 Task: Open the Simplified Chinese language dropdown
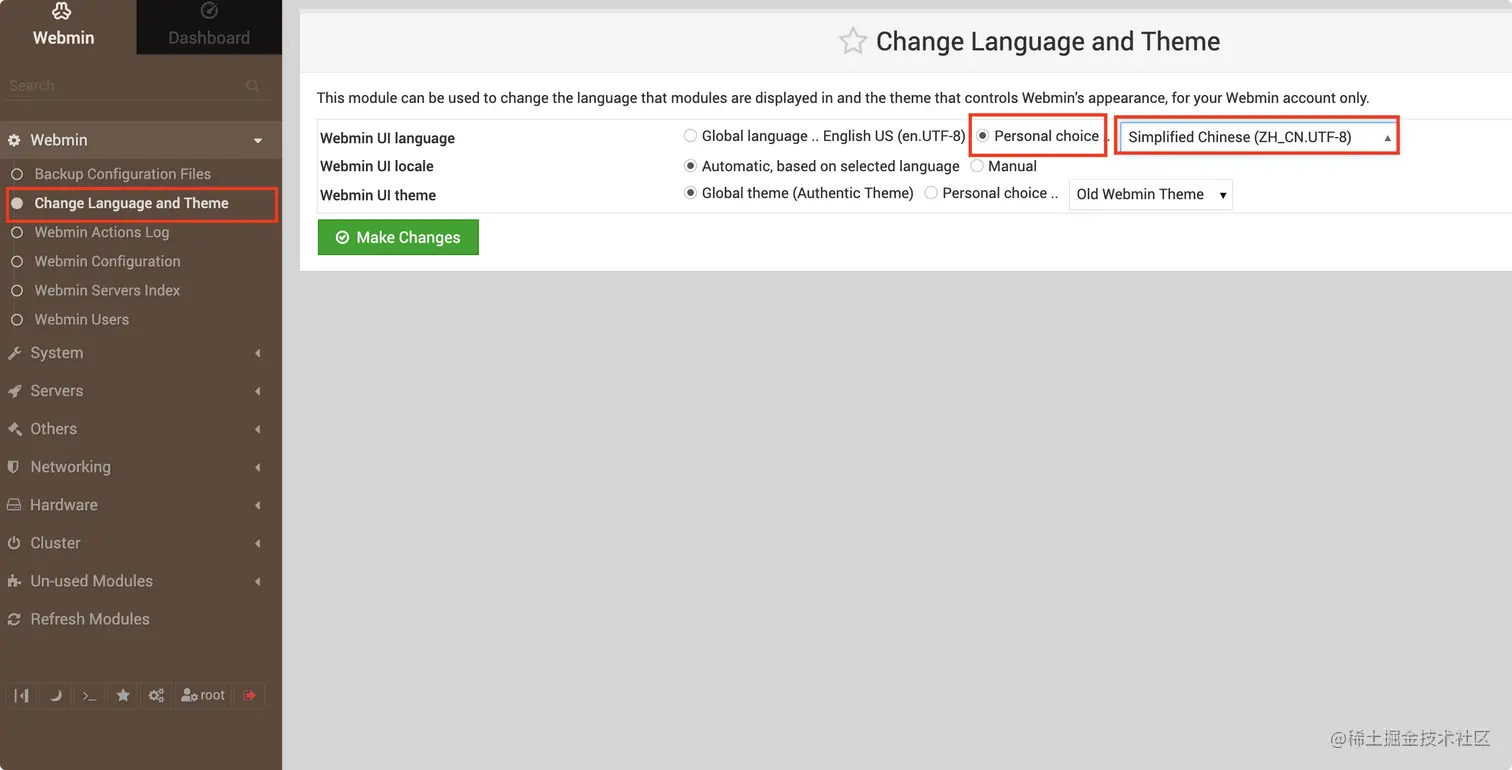[1257, 137]
